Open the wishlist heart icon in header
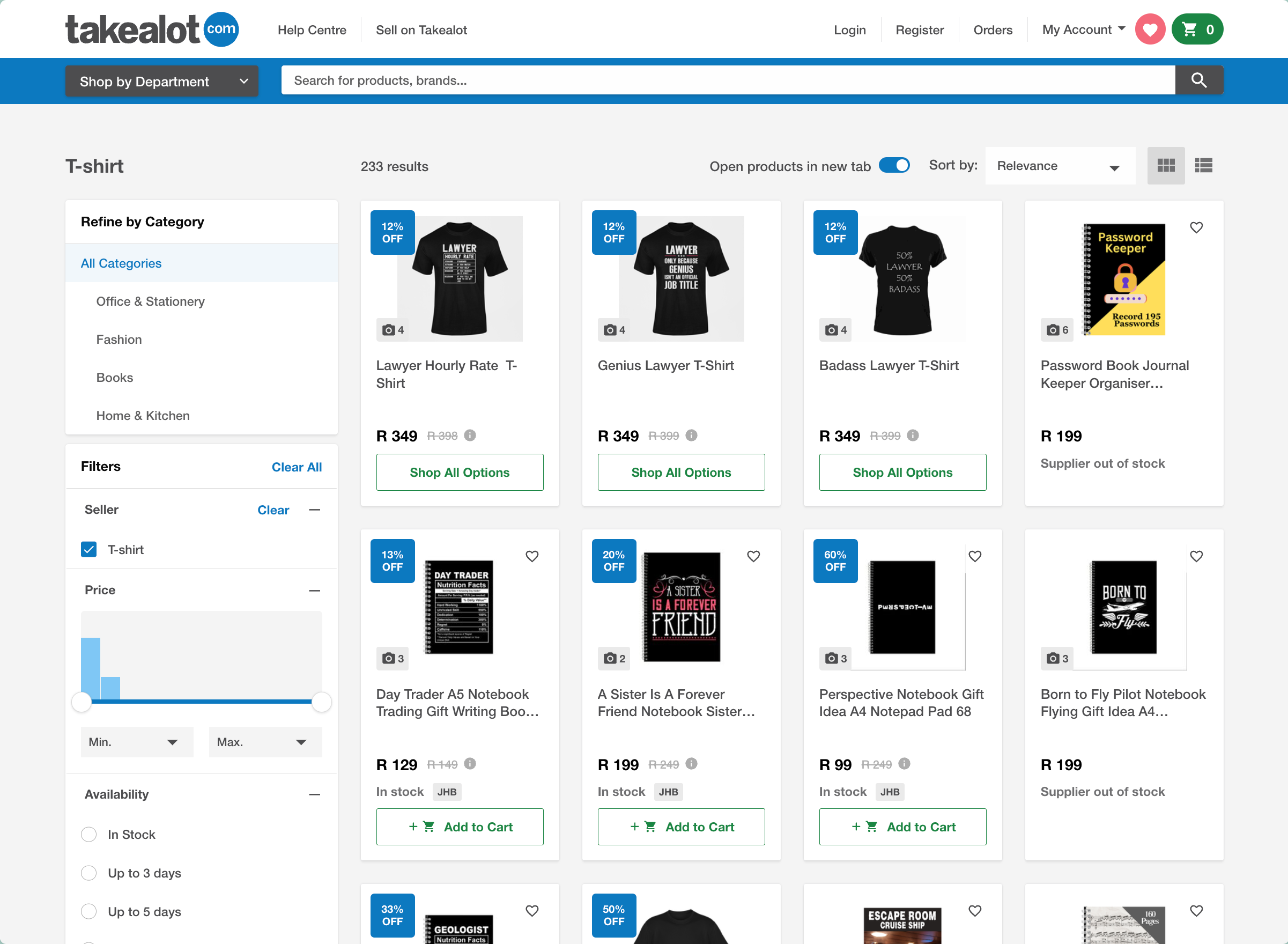Image resolution: width=1288 pixels, height=944 pixels. point(1149,29)
